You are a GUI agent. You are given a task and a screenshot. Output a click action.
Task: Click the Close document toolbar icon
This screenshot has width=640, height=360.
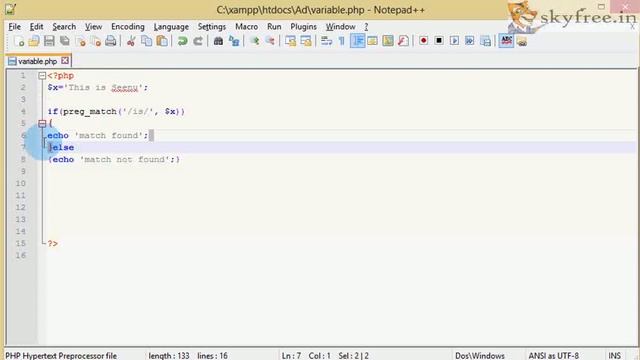(x=80, y=41)
